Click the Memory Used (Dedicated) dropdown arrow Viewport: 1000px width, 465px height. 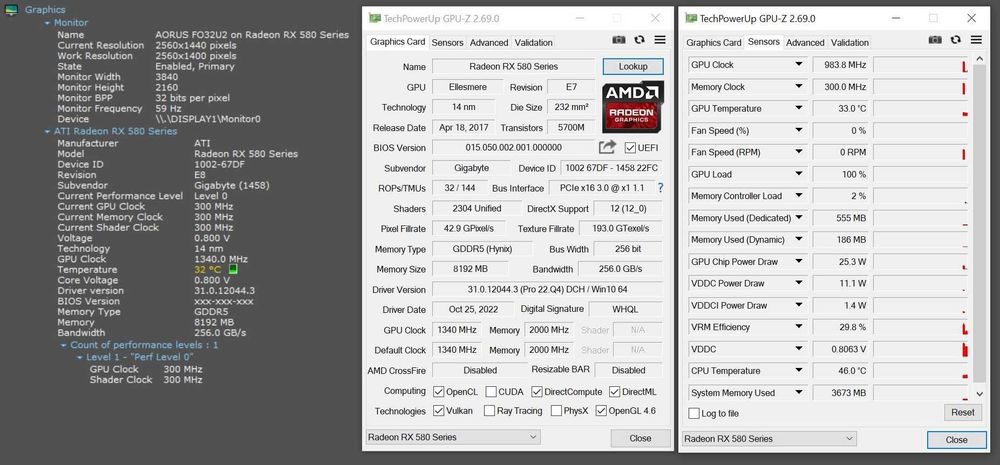click(798, 218)
